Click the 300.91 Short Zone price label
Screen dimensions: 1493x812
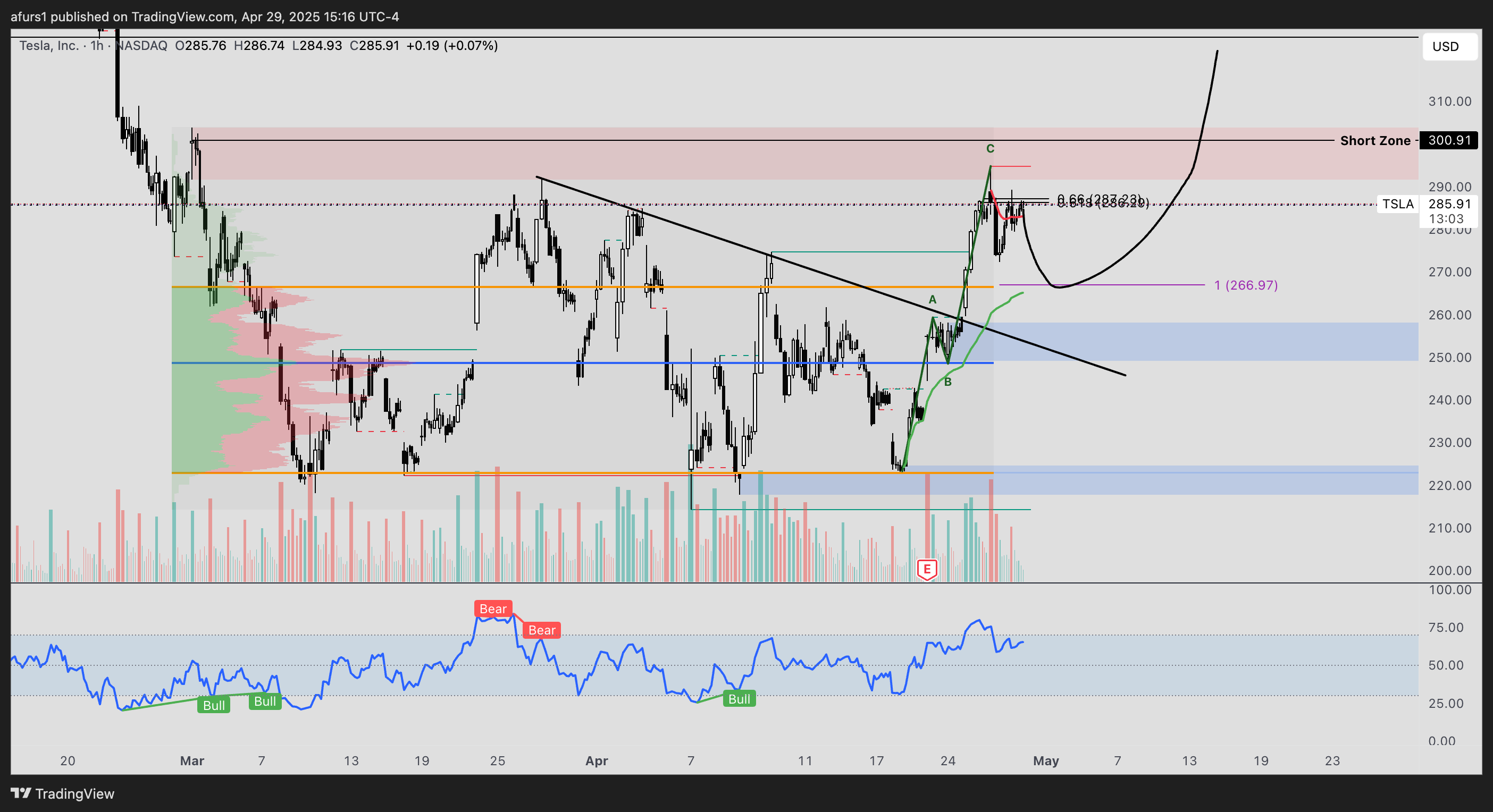coord(1448,140)
